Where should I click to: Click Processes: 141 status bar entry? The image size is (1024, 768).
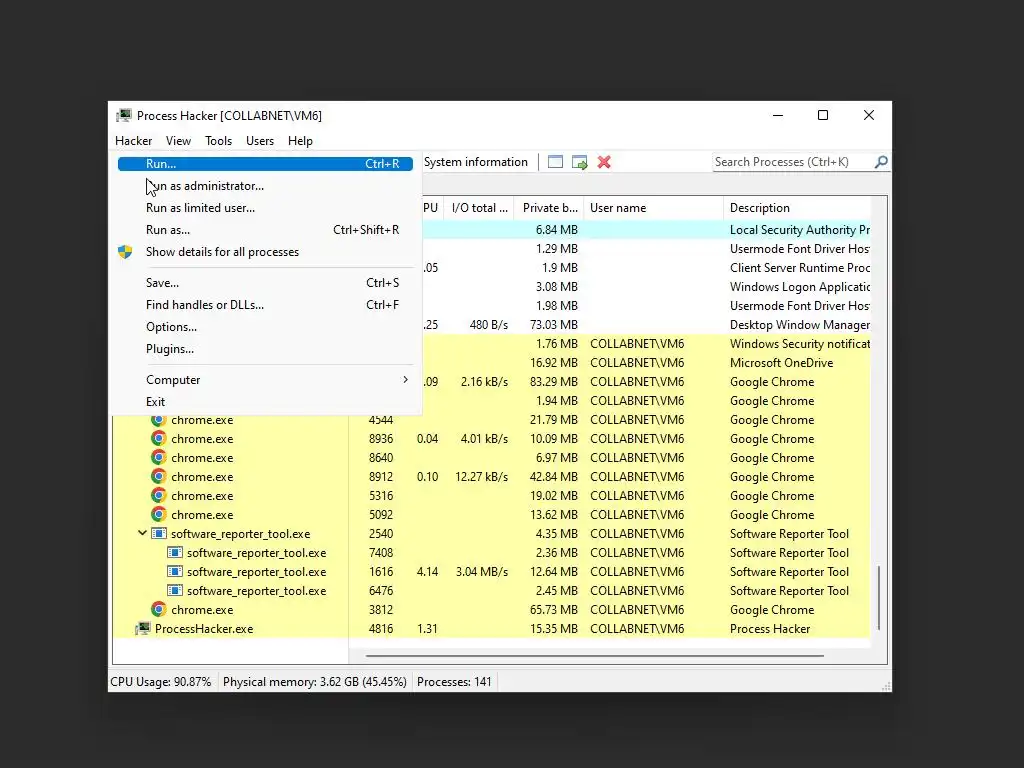point(454,682)
